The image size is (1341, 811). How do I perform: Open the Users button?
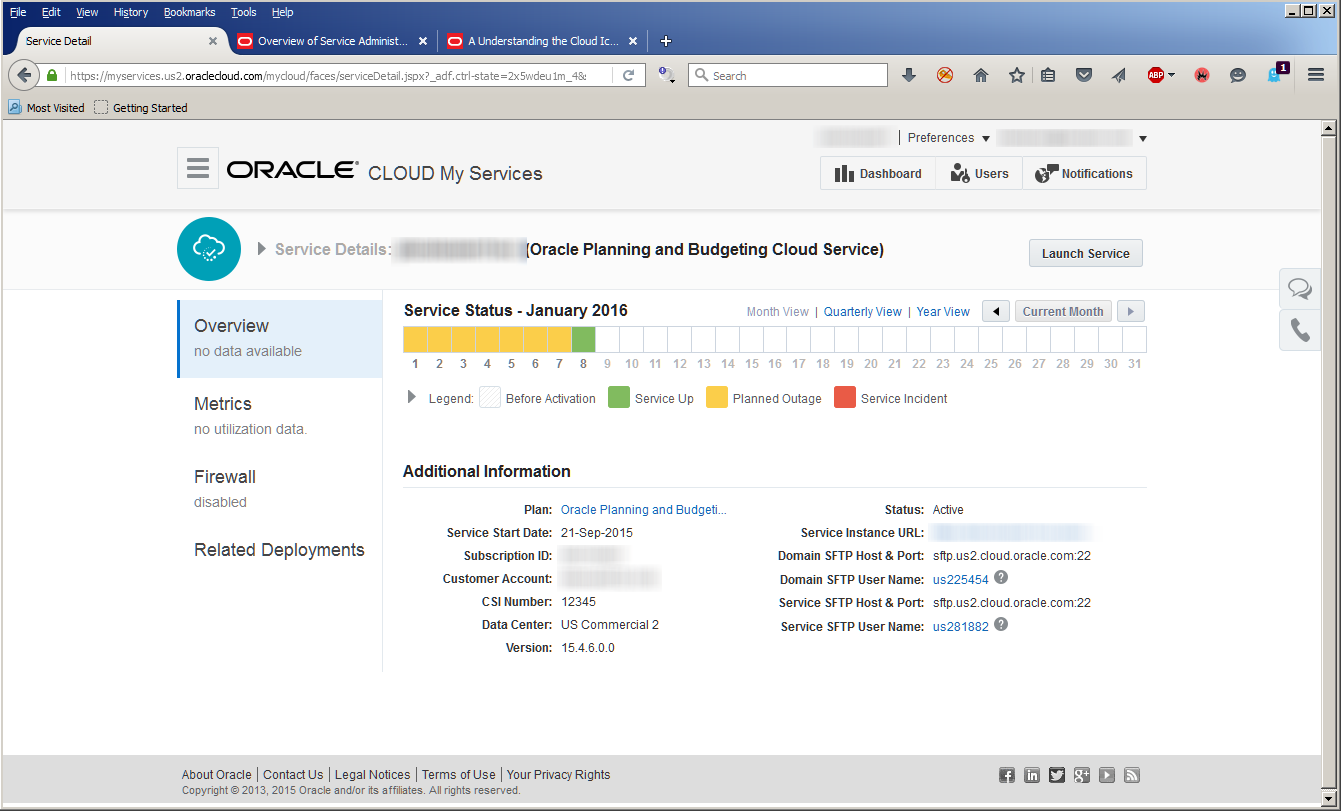tap(979, 173)
